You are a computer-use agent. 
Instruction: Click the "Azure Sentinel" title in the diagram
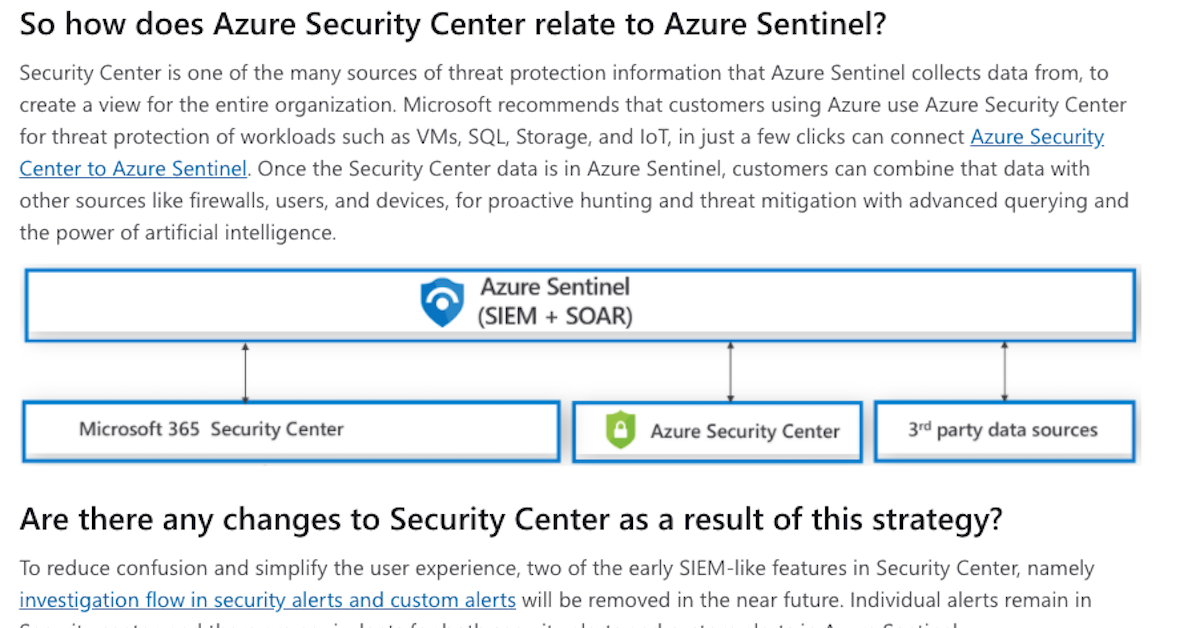click(x=555, y=287)
